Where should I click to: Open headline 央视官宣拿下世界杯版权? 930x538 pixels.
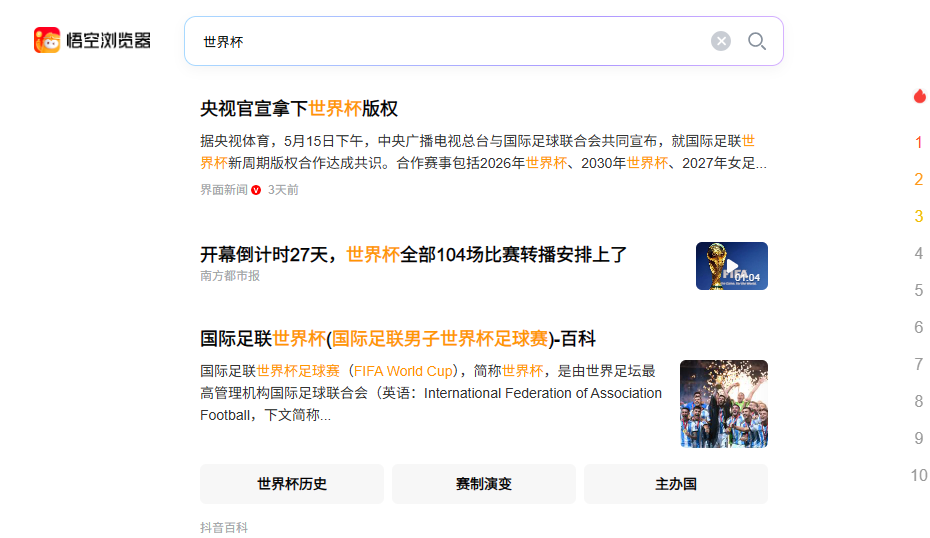point(299,109)
